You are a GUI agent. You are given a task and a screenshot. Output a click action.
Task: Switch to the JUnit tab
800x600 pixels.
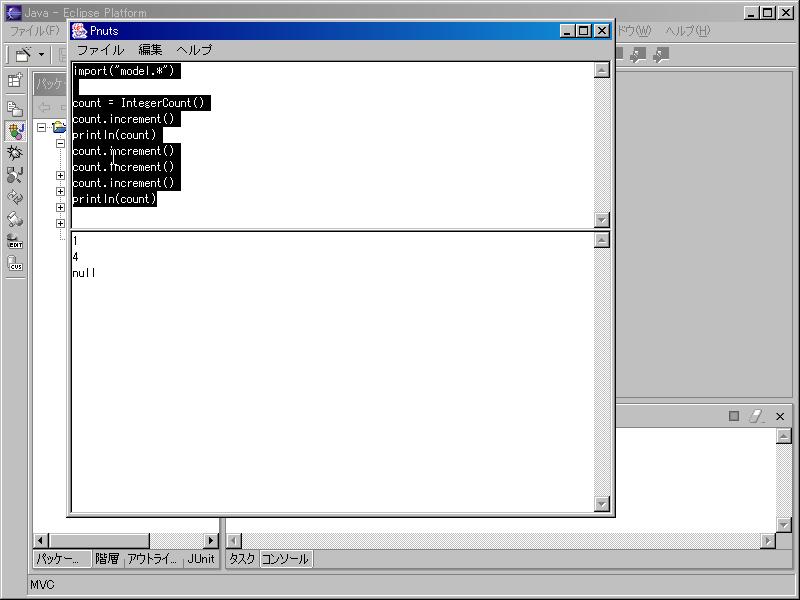tap(201, 559)
